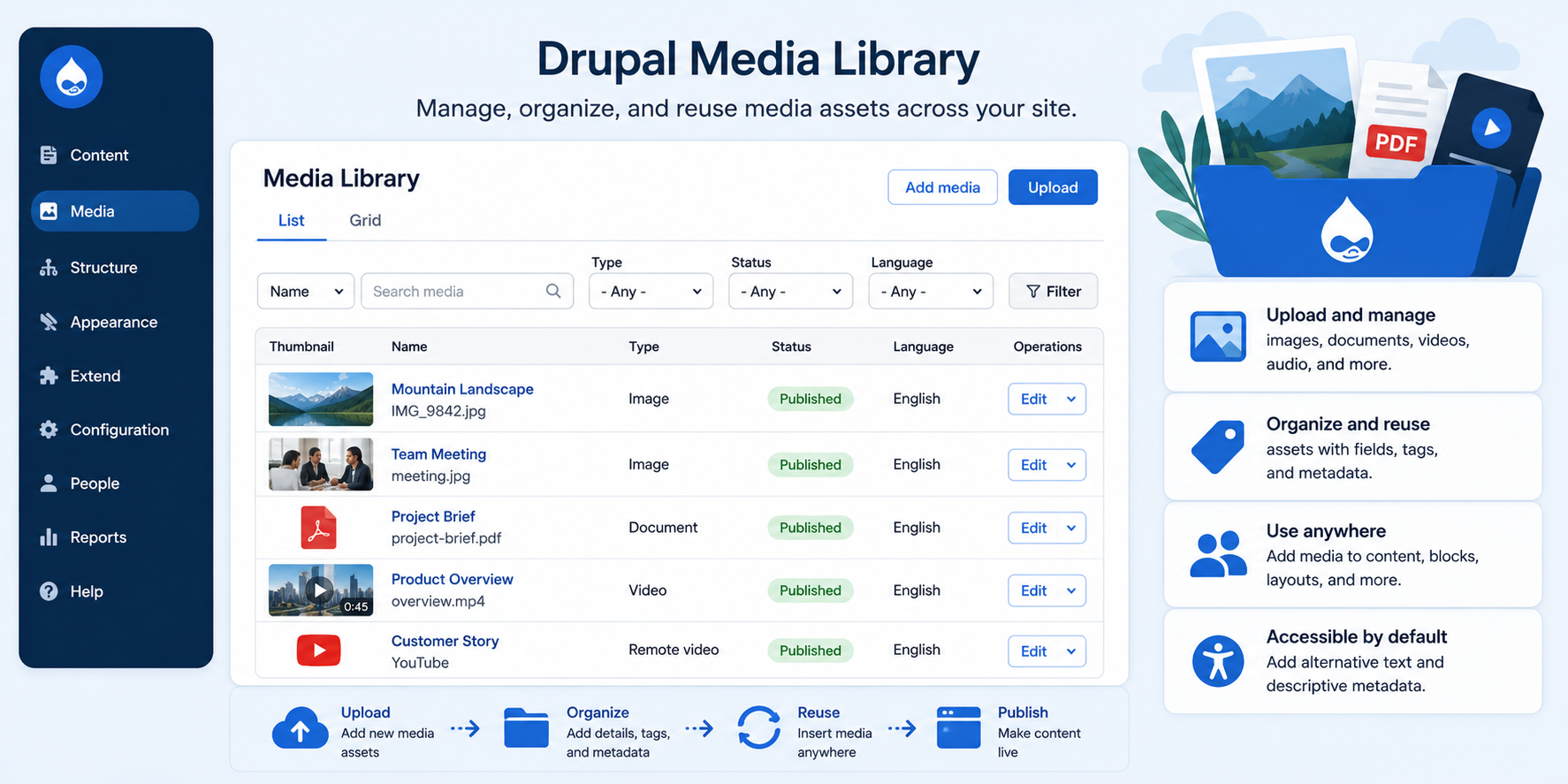Open the Name search field dropdown
This screenshot has width=1568, height=784.
[x=306, y=291]
